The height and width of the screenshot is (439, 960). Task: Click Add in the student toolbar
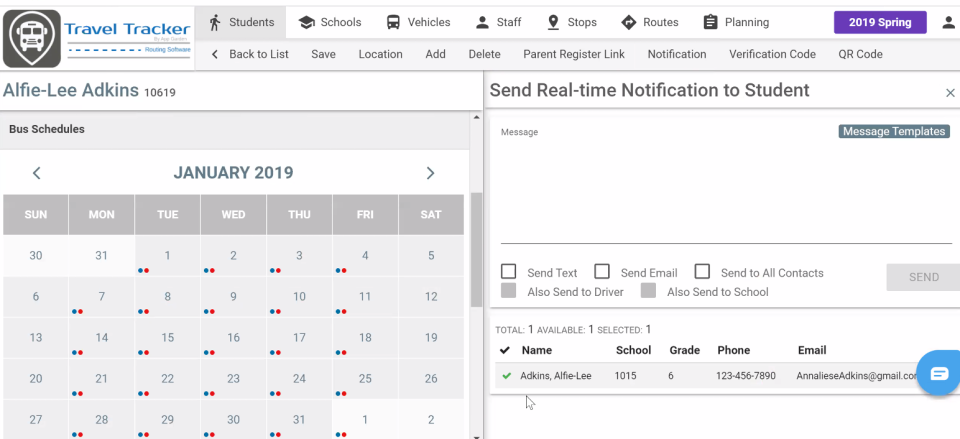coord(435,54)
